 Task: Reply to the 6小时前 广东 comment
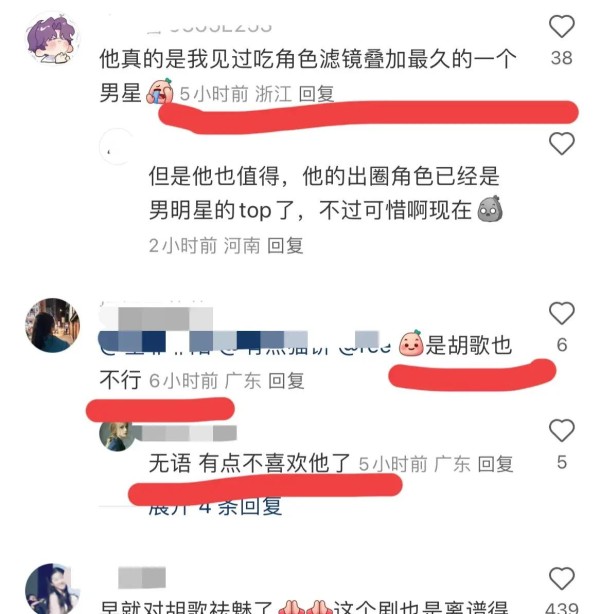click(286, 381)
